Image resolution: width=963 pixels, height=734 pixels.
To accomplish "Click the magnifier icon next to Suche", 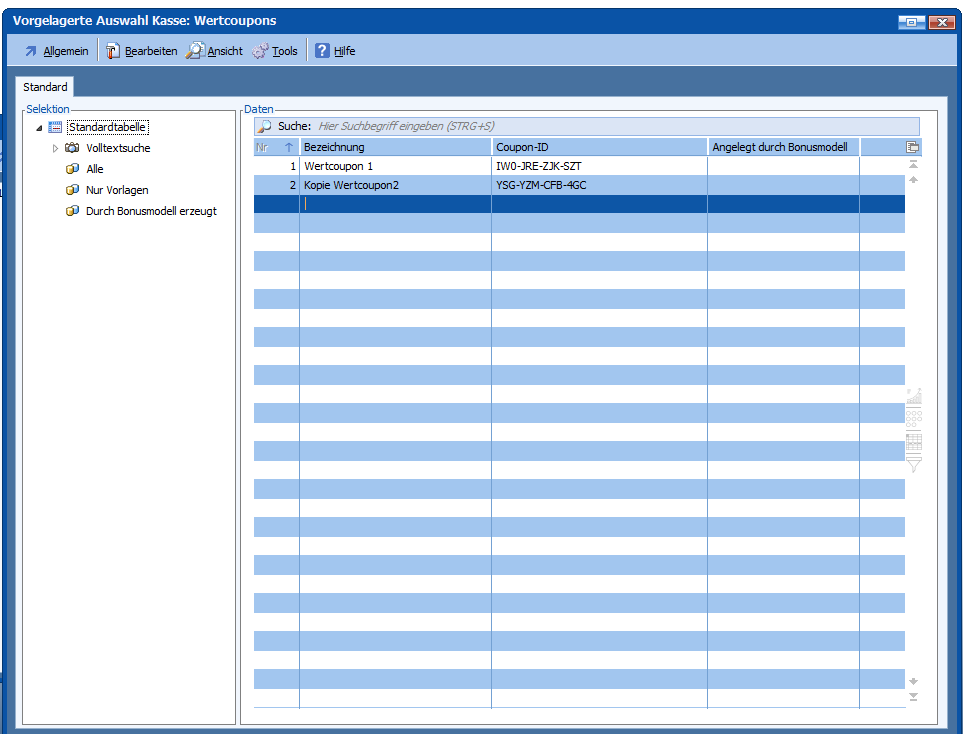I will tap(265, 126).
